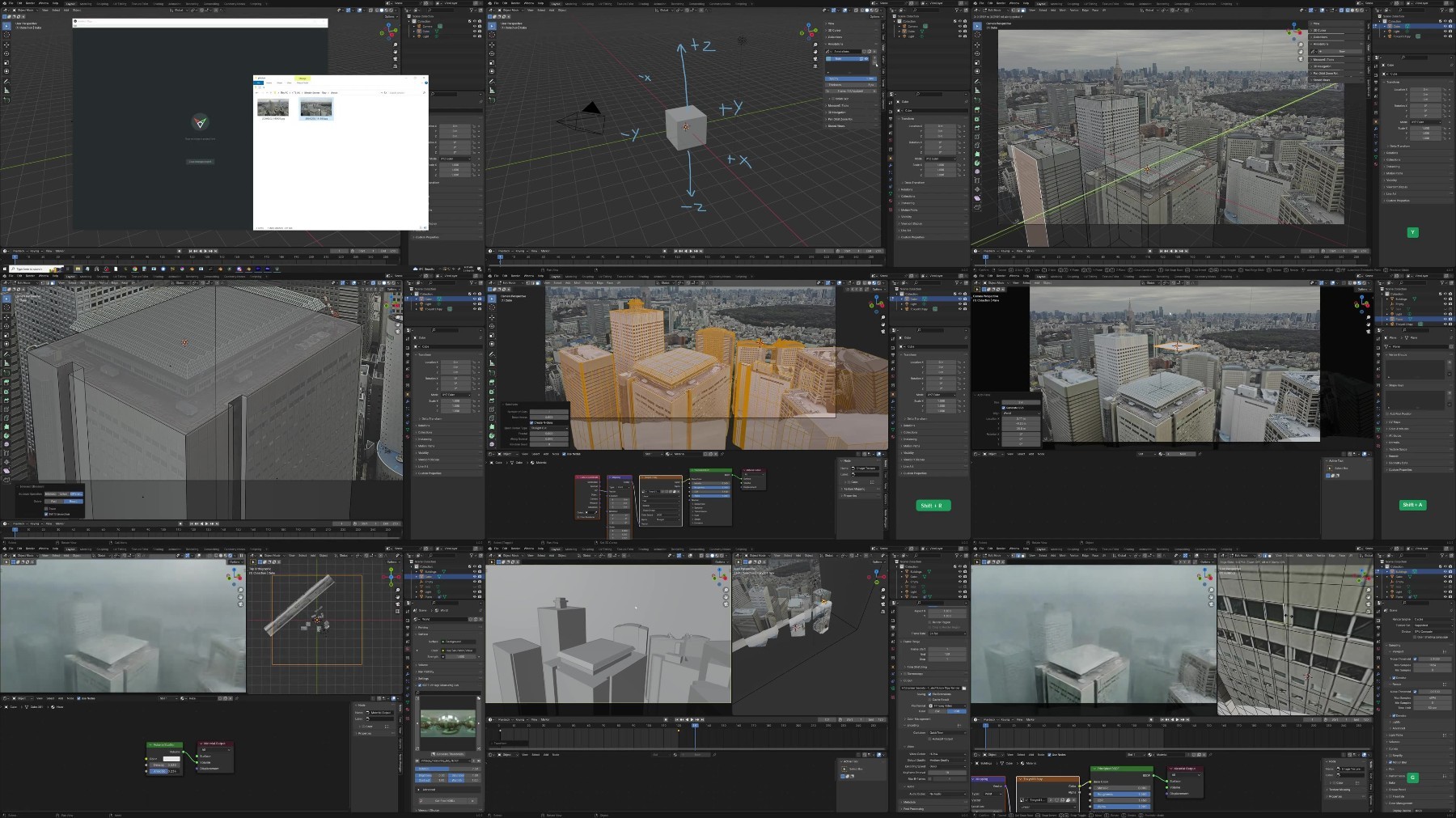The height and width of the screenshot is (818, 1456).
Task: Play animation in window-closeup screenshot timeline
Action: tap(1177, 719)
